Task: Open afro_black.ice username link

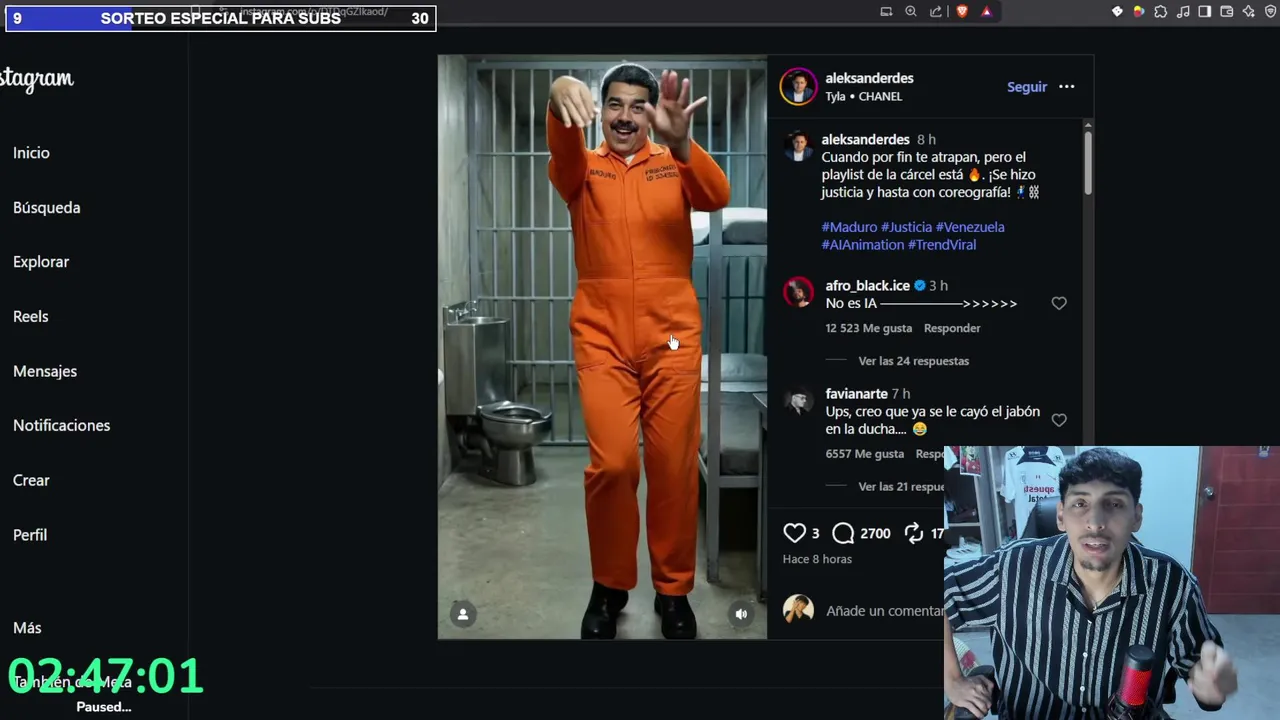Action: [x=867, y=286]
